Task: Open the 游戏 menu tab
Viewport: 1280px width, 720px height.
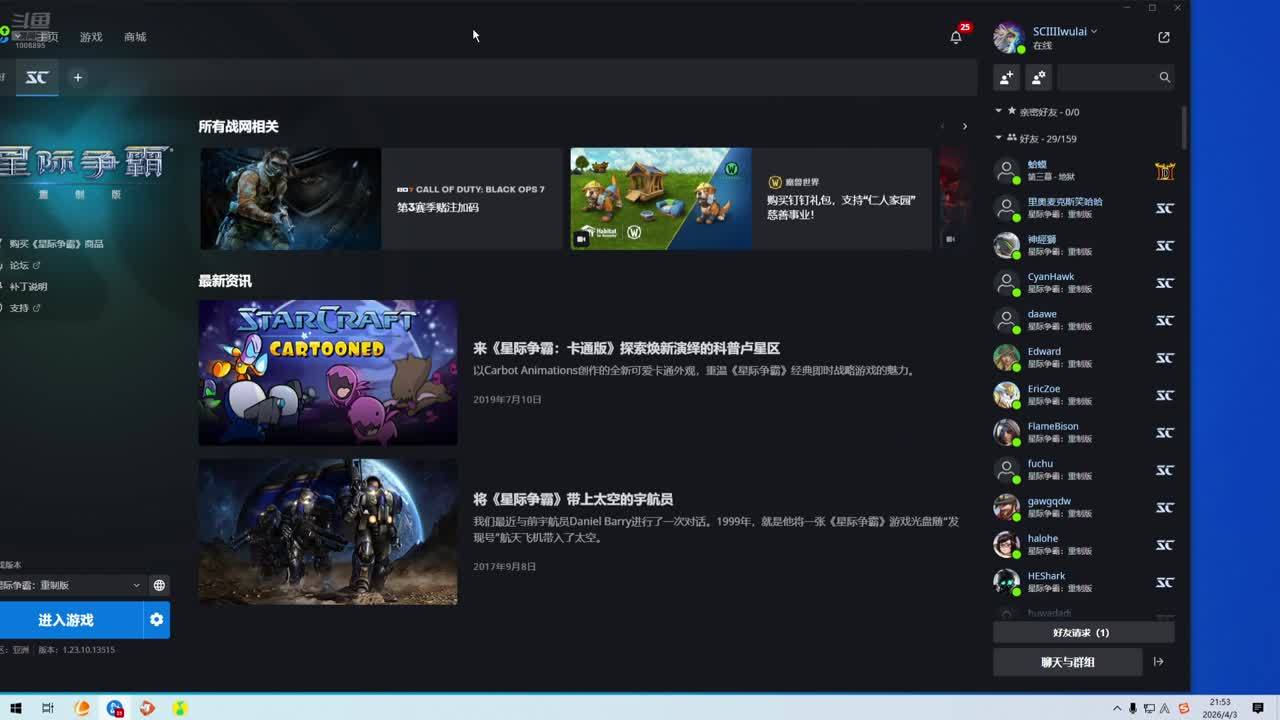Action: click(91, 37)
